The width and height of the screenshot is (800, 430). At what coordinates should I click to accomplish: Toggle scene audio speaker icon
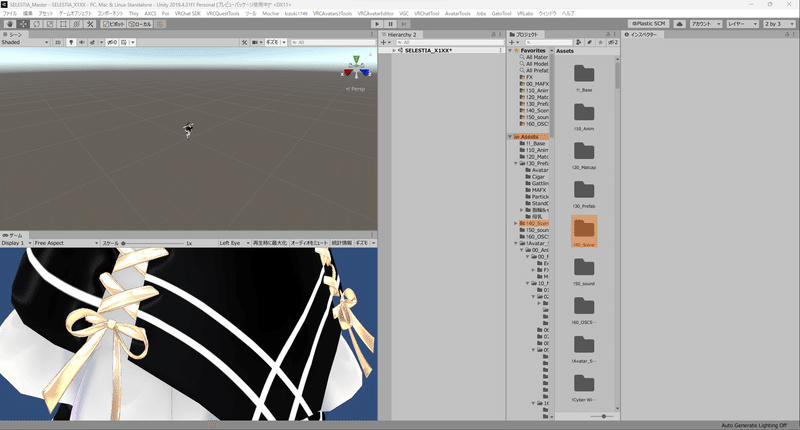pyautogui.click(x=82, y=42)
